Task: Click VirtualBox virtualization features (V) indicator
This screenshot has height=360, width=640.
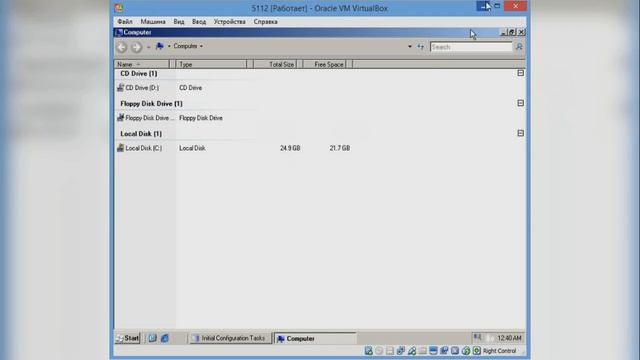Action: pos(455,351)
